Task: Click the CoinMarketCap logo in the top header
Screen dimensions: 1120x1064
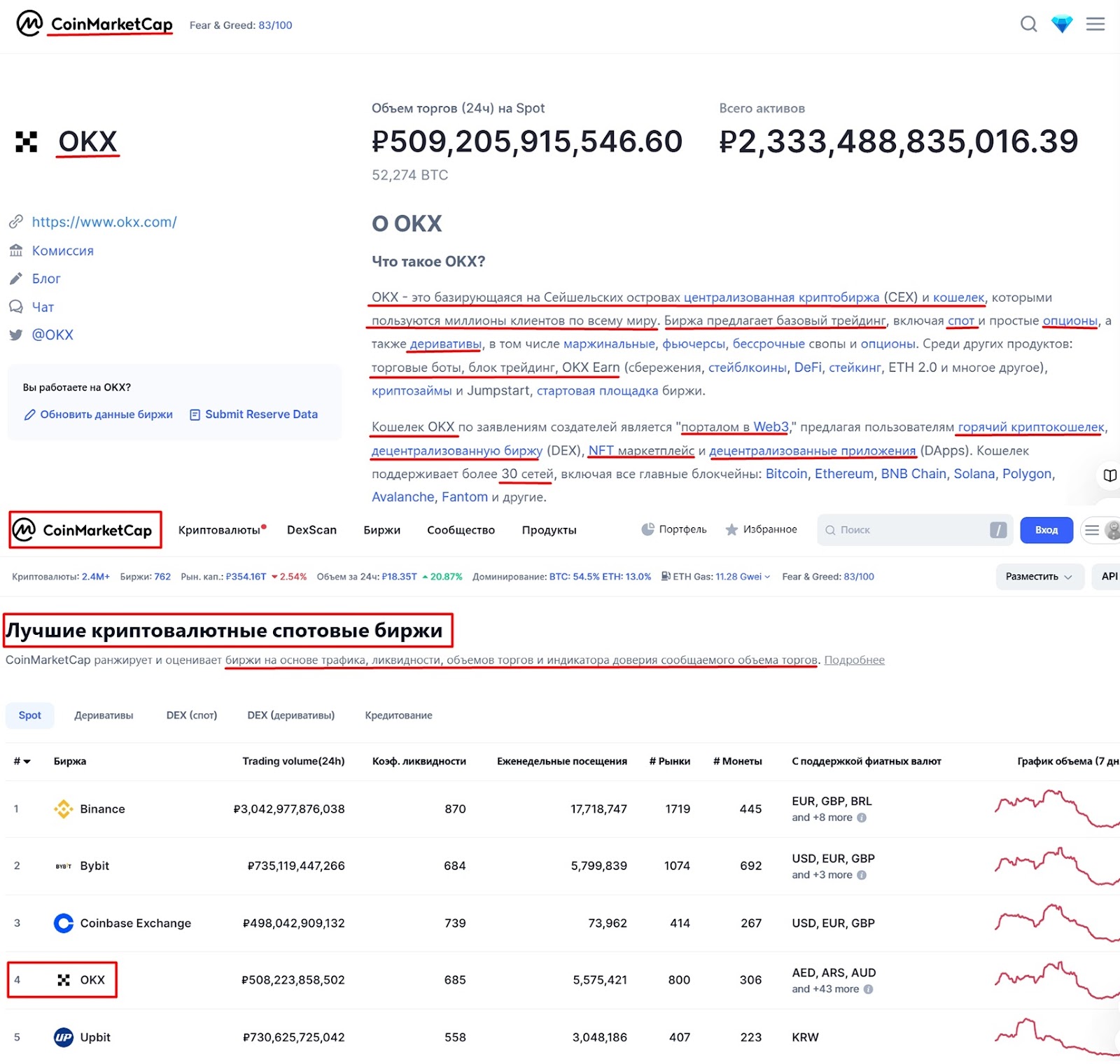Action: click(x=94, y=24)
